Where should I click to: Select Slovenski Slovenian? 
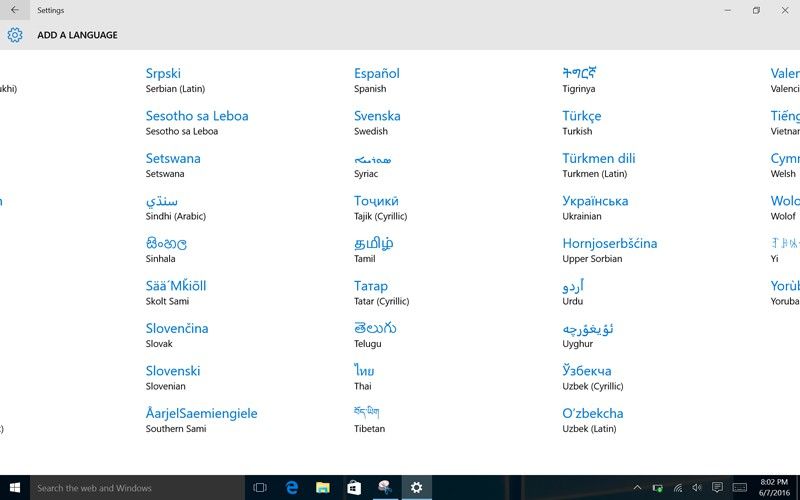click(x=173, y=378)
